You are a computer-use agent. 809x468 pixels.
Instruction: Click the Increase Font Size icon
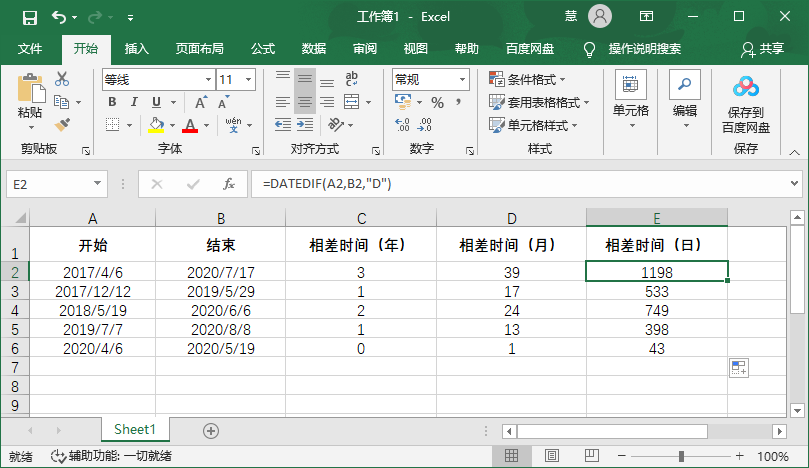click(x=201, y=102)
